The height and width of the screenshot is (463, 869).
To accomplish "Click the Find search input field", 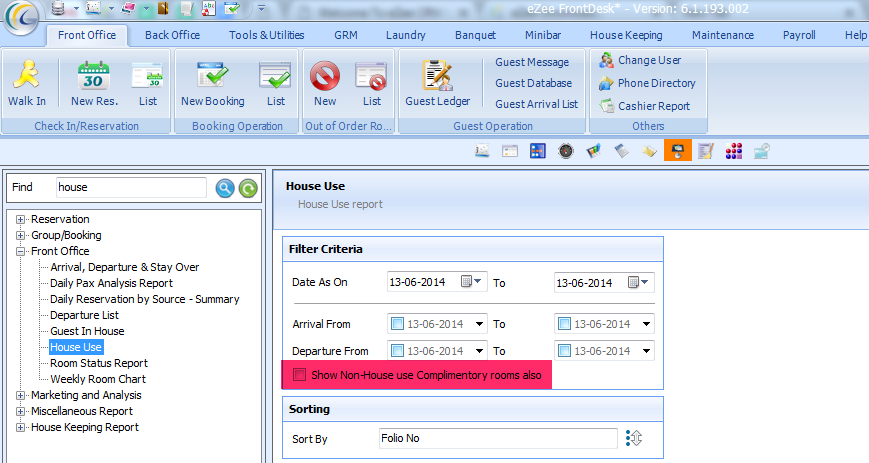I will (x=131, y=187).
